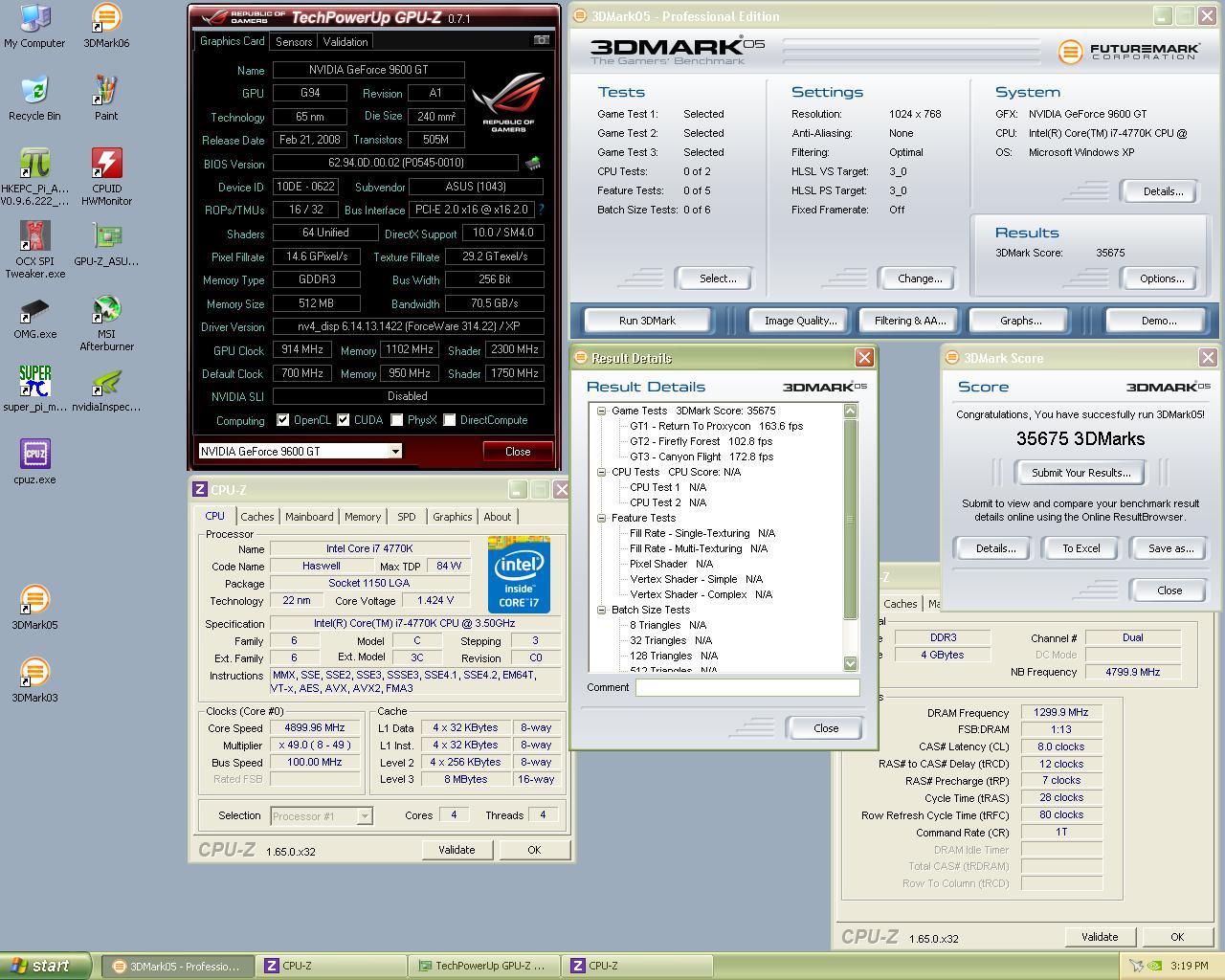Viewport: 1225px width, 980px height.
Task: Click the Filtering & AA button
Action: [x=910, y=321]
